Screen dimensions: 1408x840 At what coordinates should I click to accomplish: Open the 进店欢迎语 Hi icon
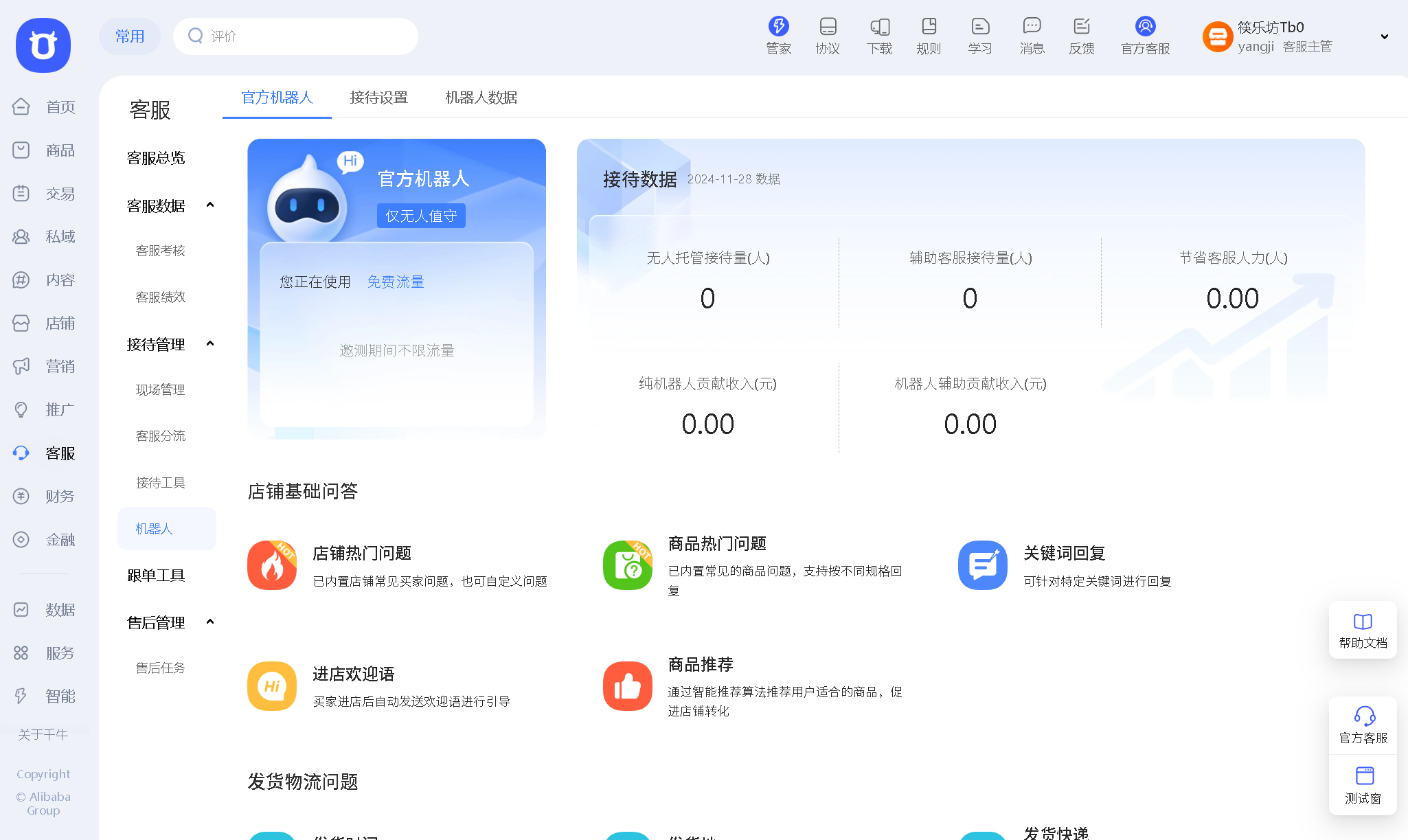(272, 686)
